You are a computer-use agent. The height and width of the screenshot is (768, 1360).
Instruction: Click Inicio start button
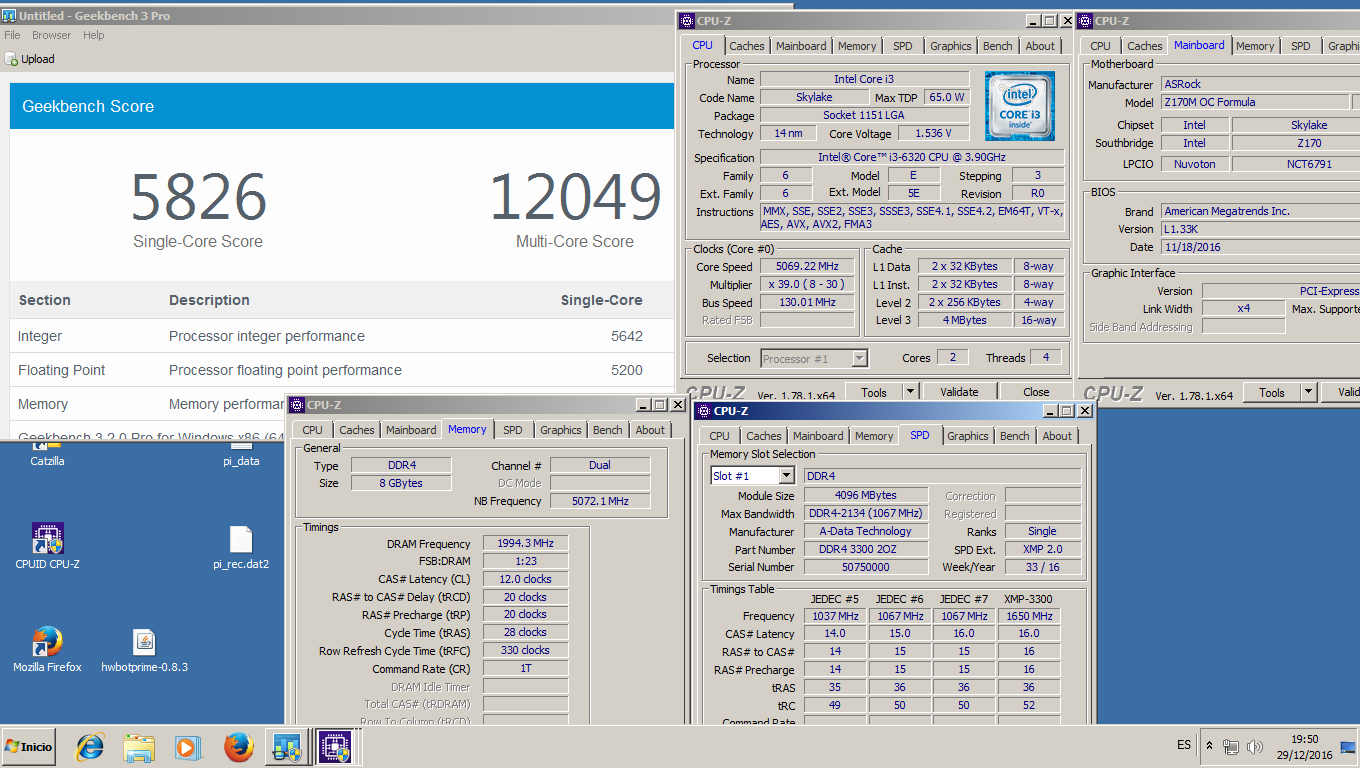point(29,746)
